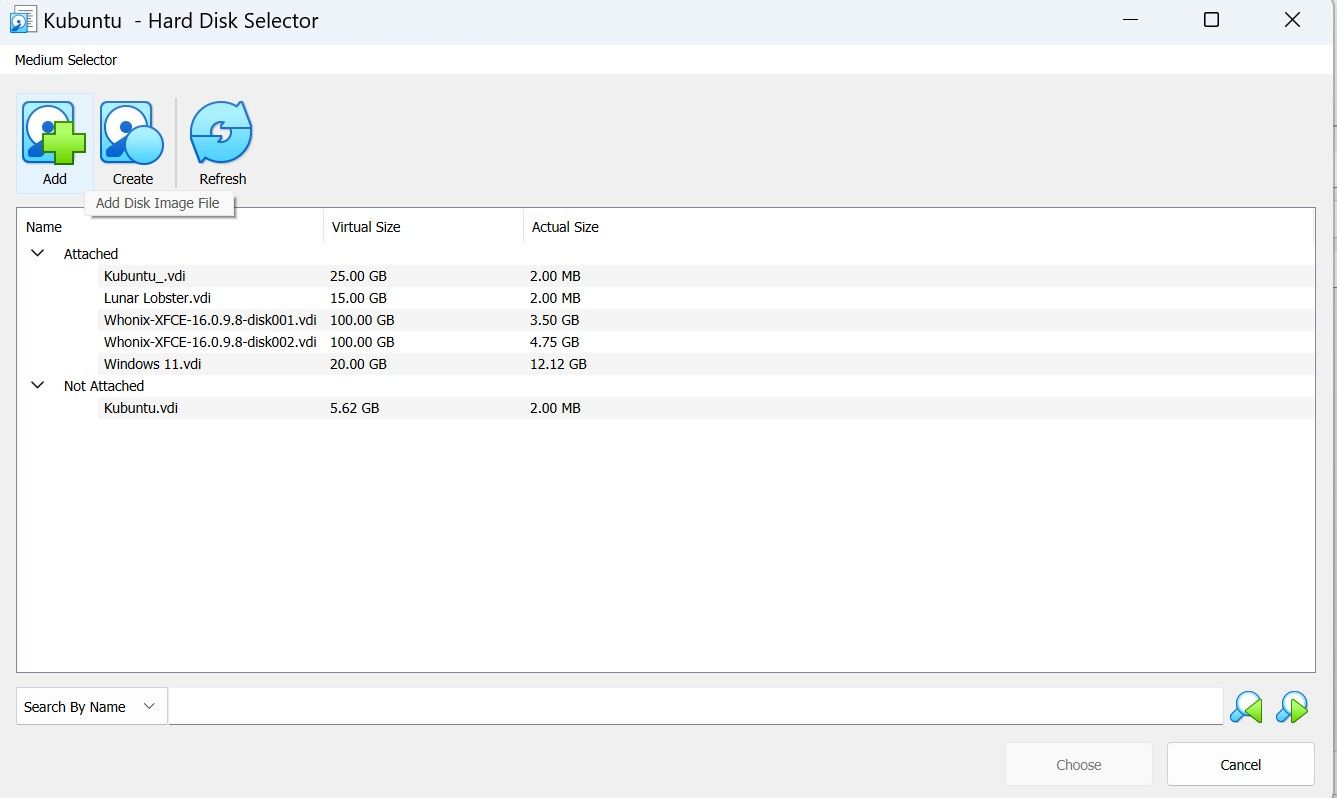
Task: Sort by the Actual Size column header
Action: pos(565,227)
